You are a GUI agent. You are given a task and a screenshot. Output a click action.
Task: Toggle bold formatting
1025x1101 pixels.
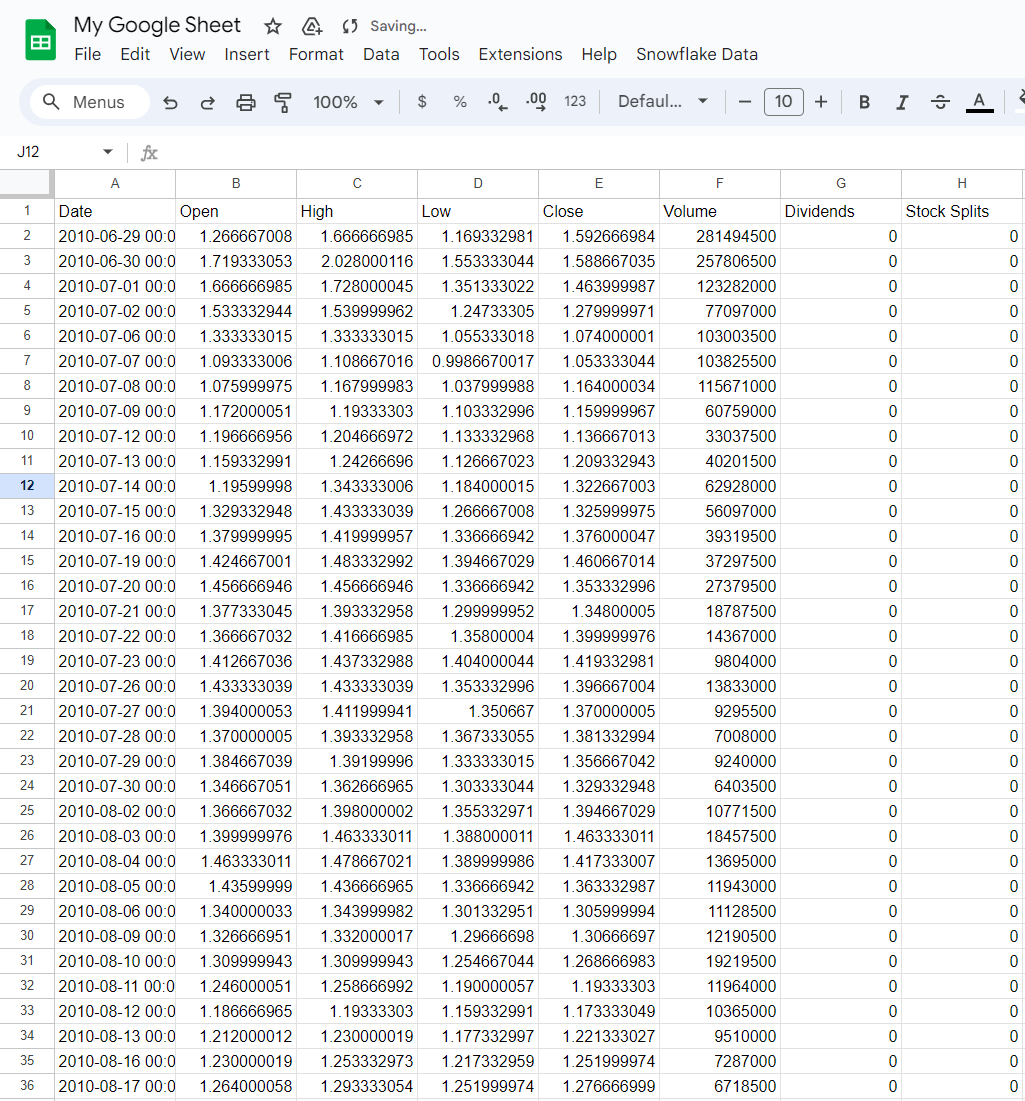[x=865, y=102]
